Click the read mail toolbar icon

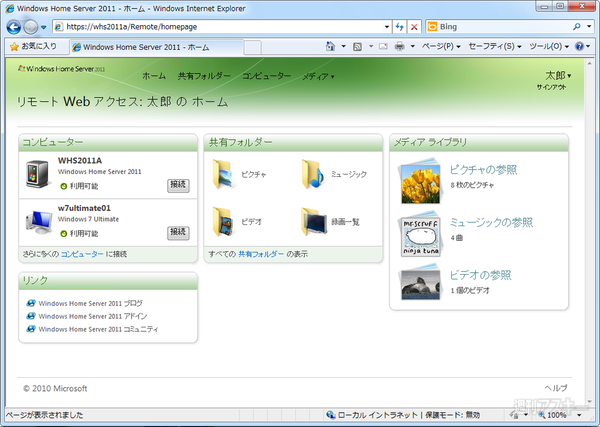tap(383, 46)
